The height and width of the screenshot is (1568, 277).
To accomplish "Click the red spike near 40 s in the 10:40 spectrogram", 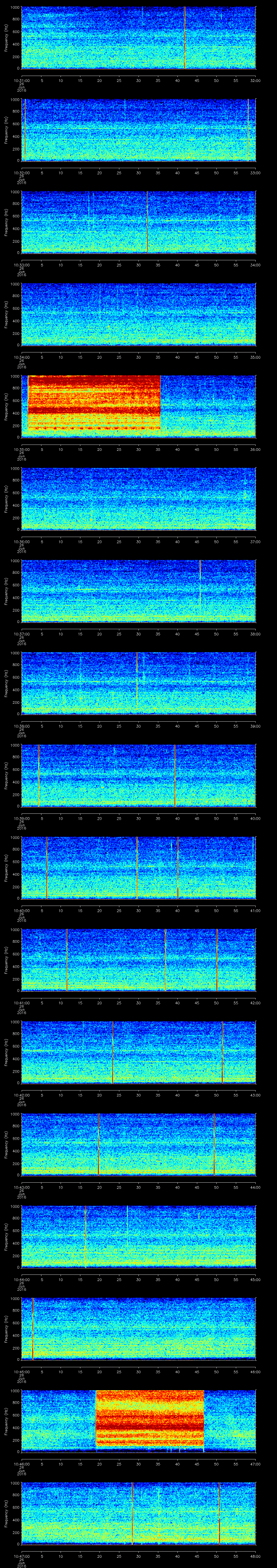I will coord(178,868).
